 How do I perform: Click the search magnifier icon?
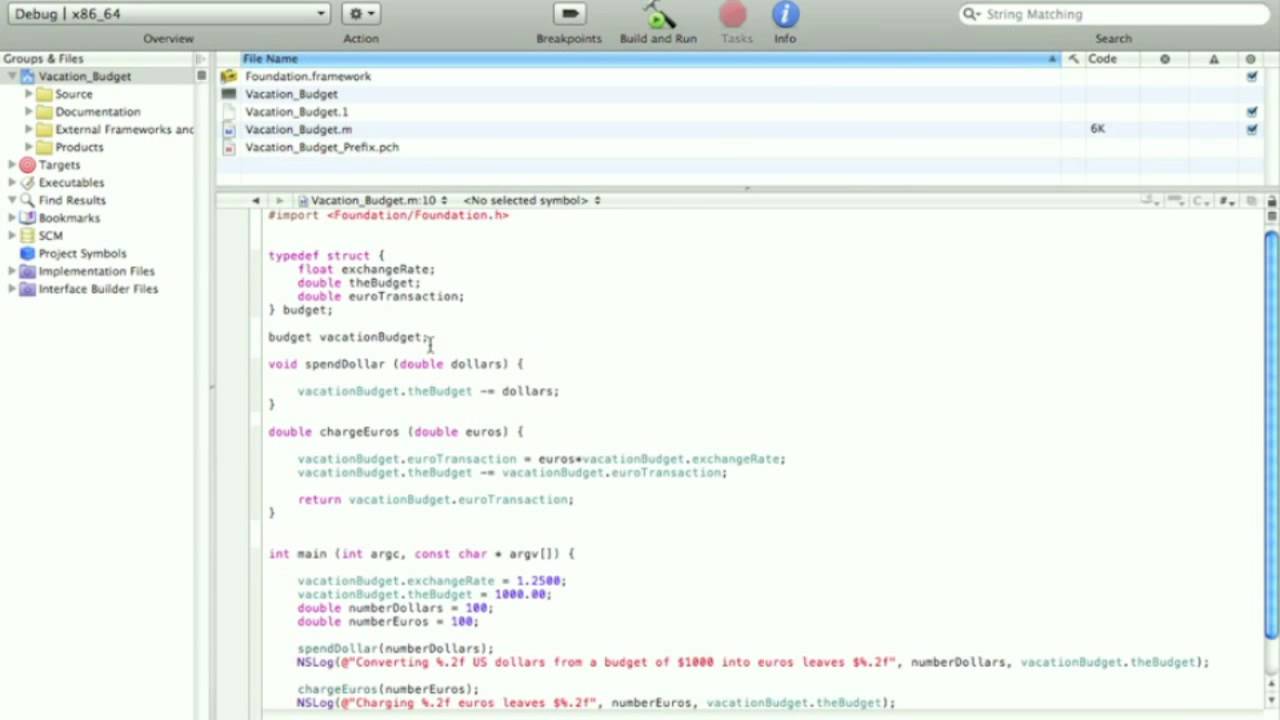click(970, 14)
